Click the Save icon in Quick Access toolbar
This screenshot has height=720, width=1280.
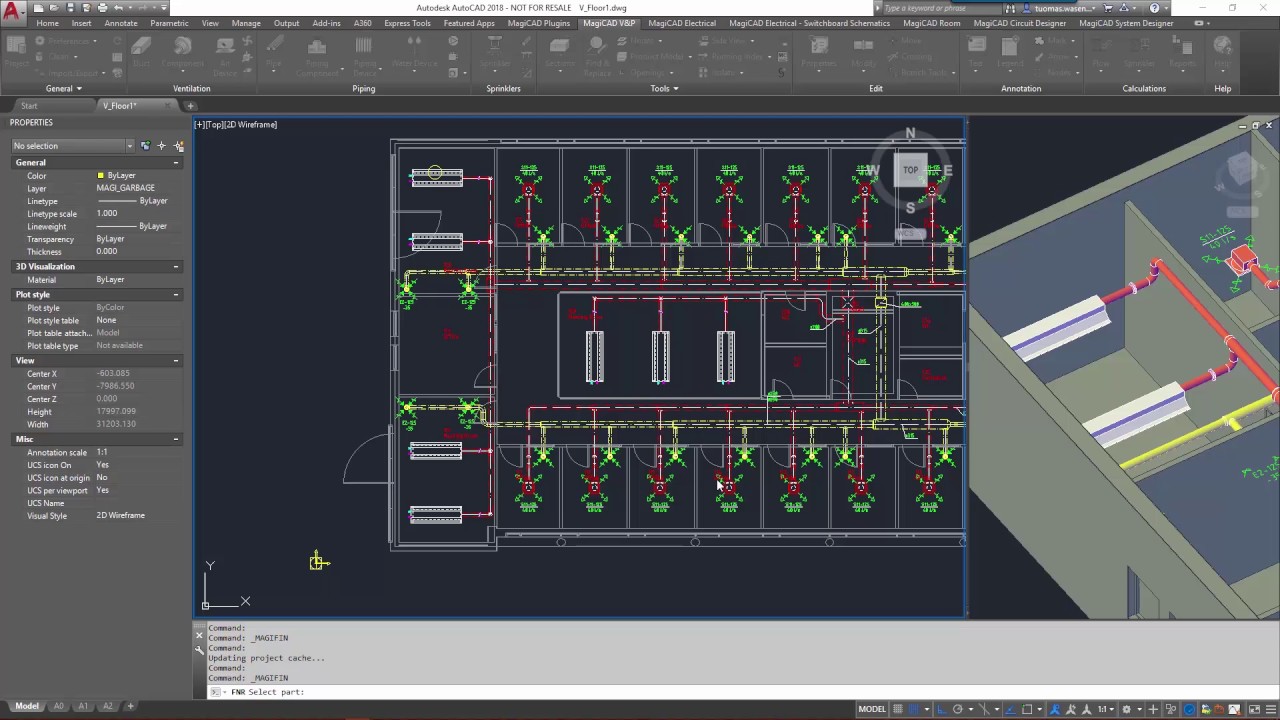pyautogui.click(x=71, y=8)
